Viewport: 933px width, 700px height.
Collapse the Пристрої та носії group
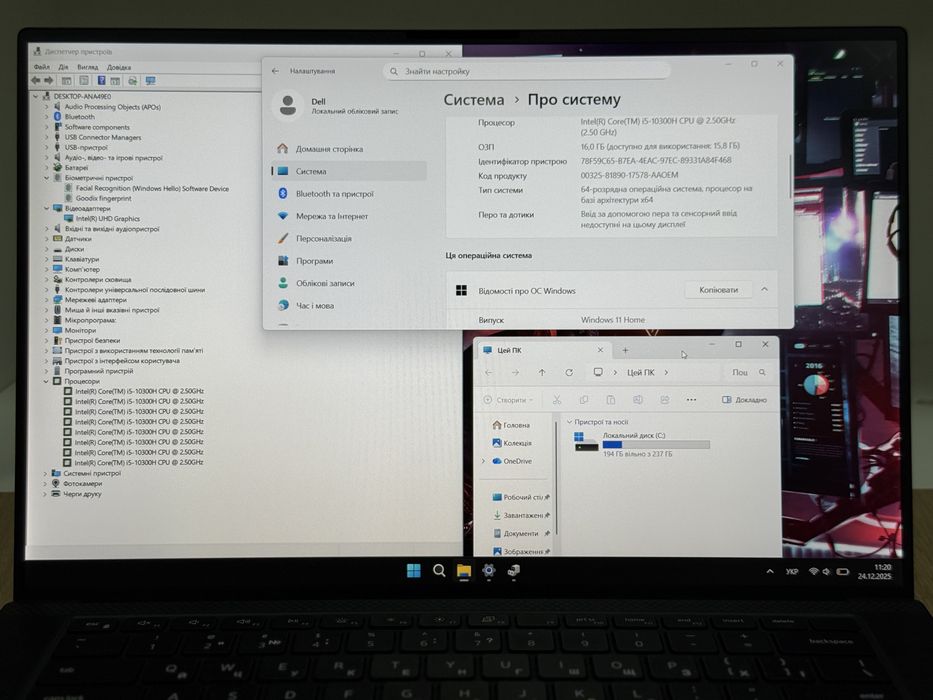pos(569,422)
